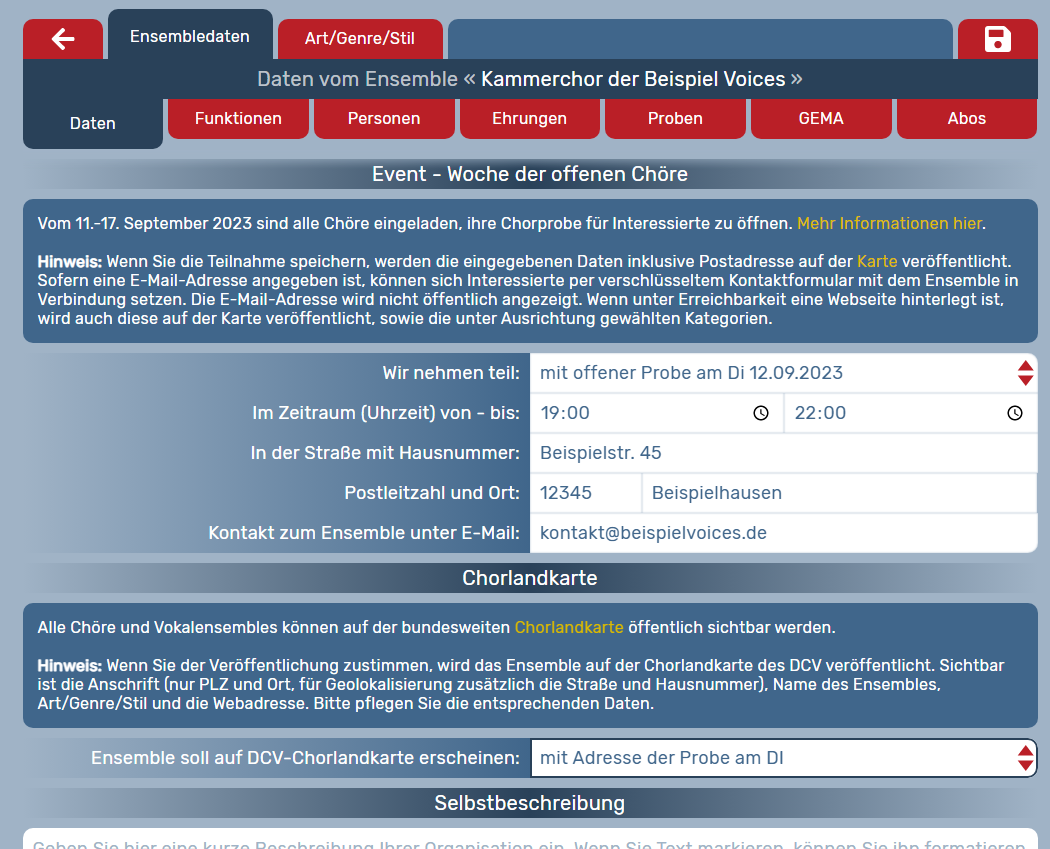
Task: Click the contact e-mail input field
Action: pos(783,533)
